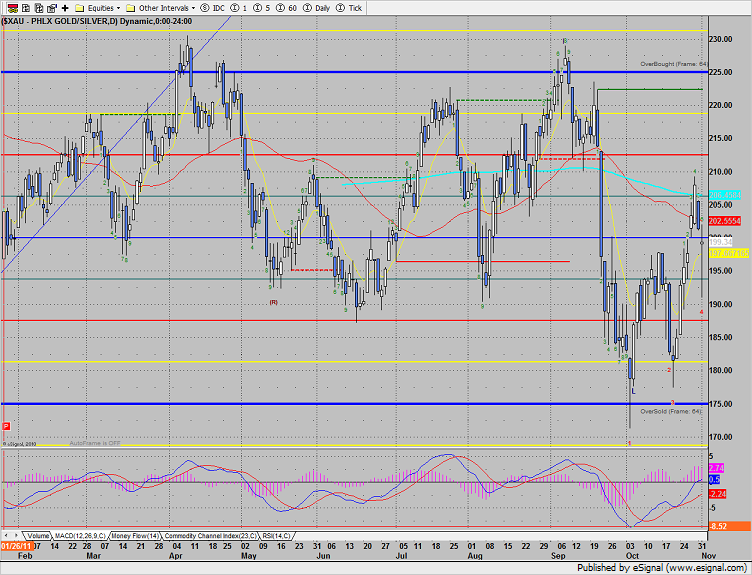Click the Published by eSignal link
Screen dimensions: 752x575
pyautogui.click(x=661, y=568)
